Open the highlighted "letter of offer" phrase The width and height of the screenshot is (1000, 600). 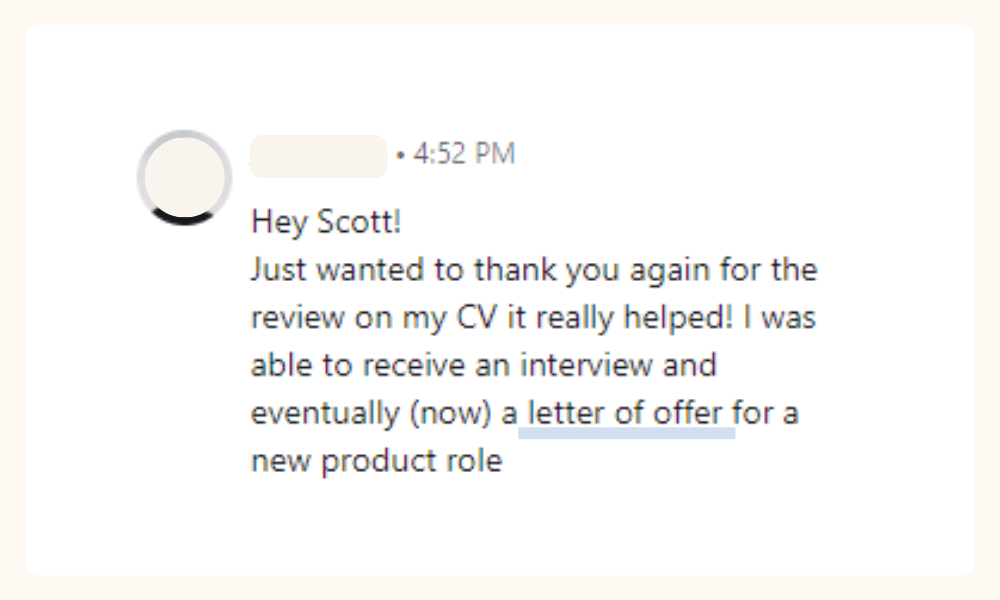coord(625,413)
